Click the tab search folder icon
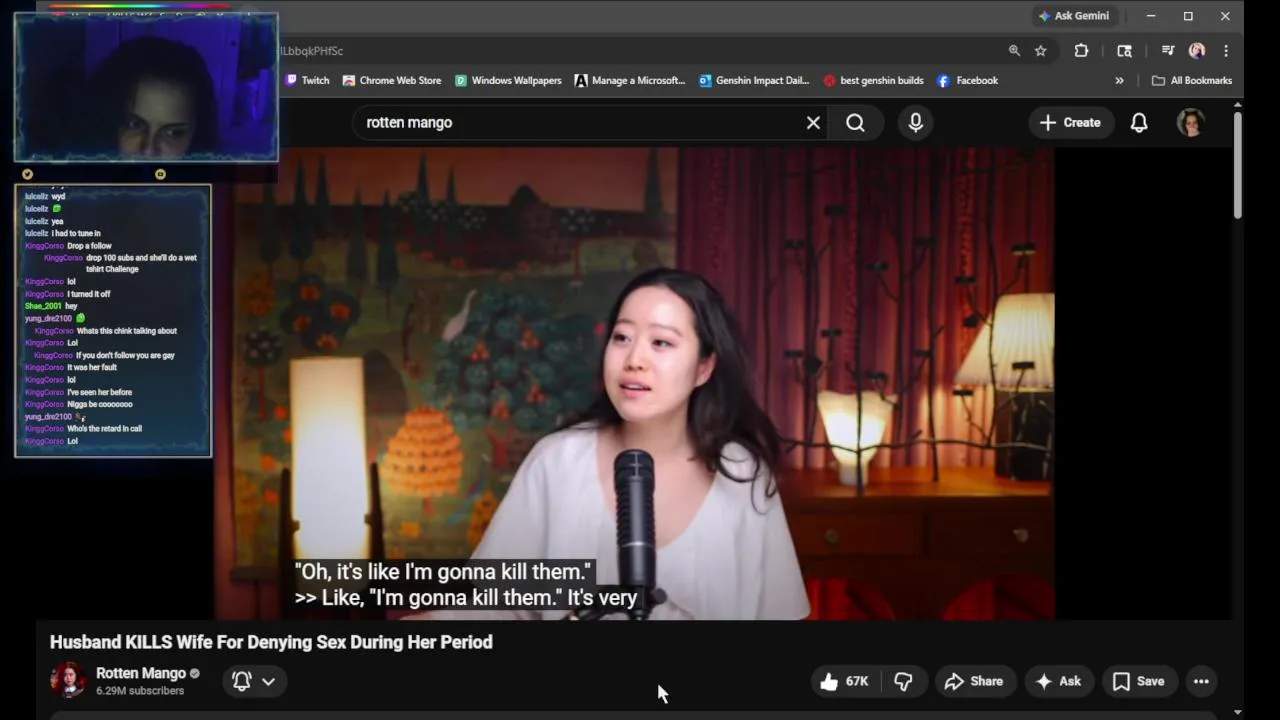This screenshot has height=720, width=1280. [x=1124, y=51]
